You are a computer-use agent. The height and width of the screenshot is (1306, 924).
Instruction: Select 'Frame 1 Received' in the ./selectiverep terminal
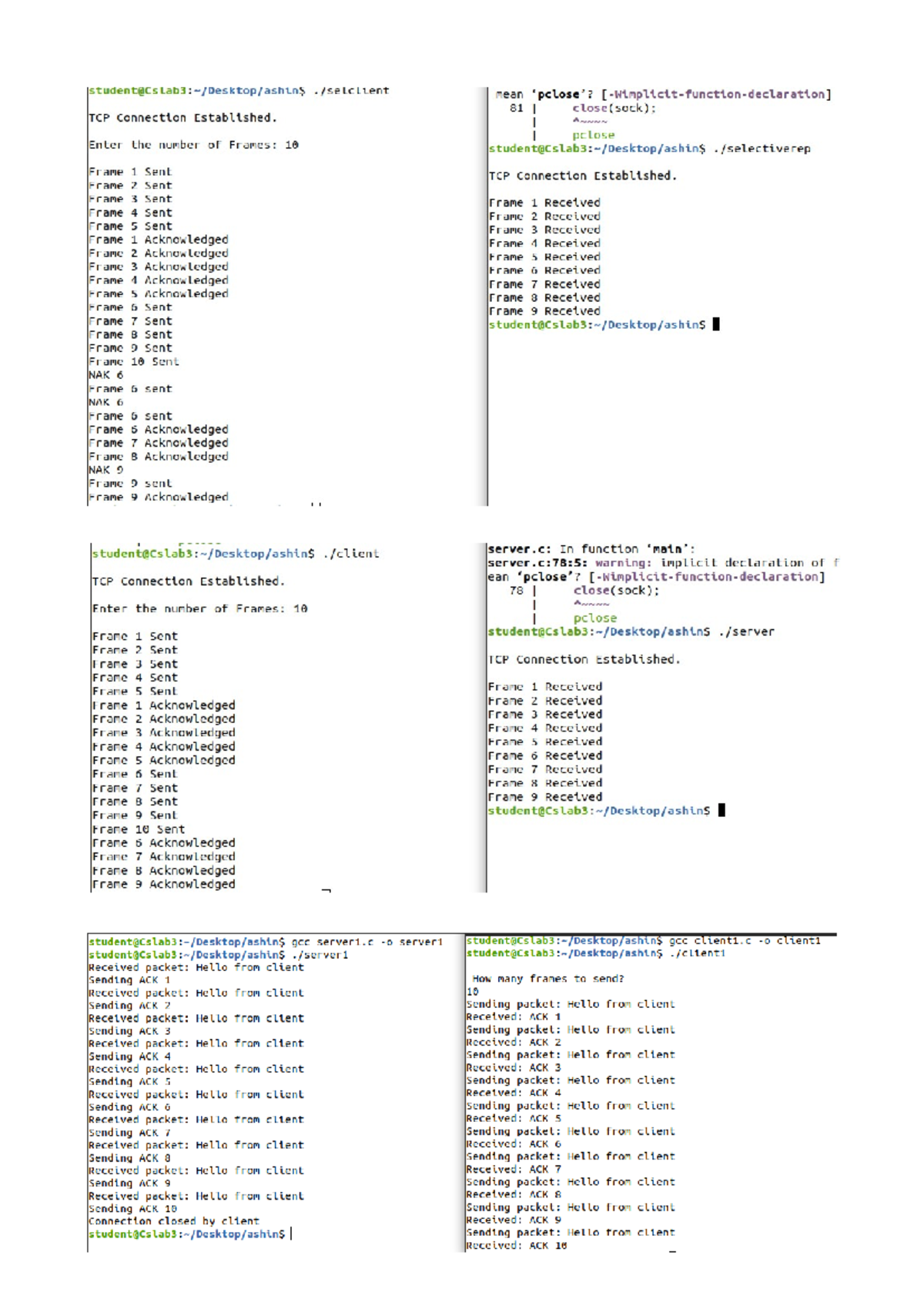pos(544,203)
